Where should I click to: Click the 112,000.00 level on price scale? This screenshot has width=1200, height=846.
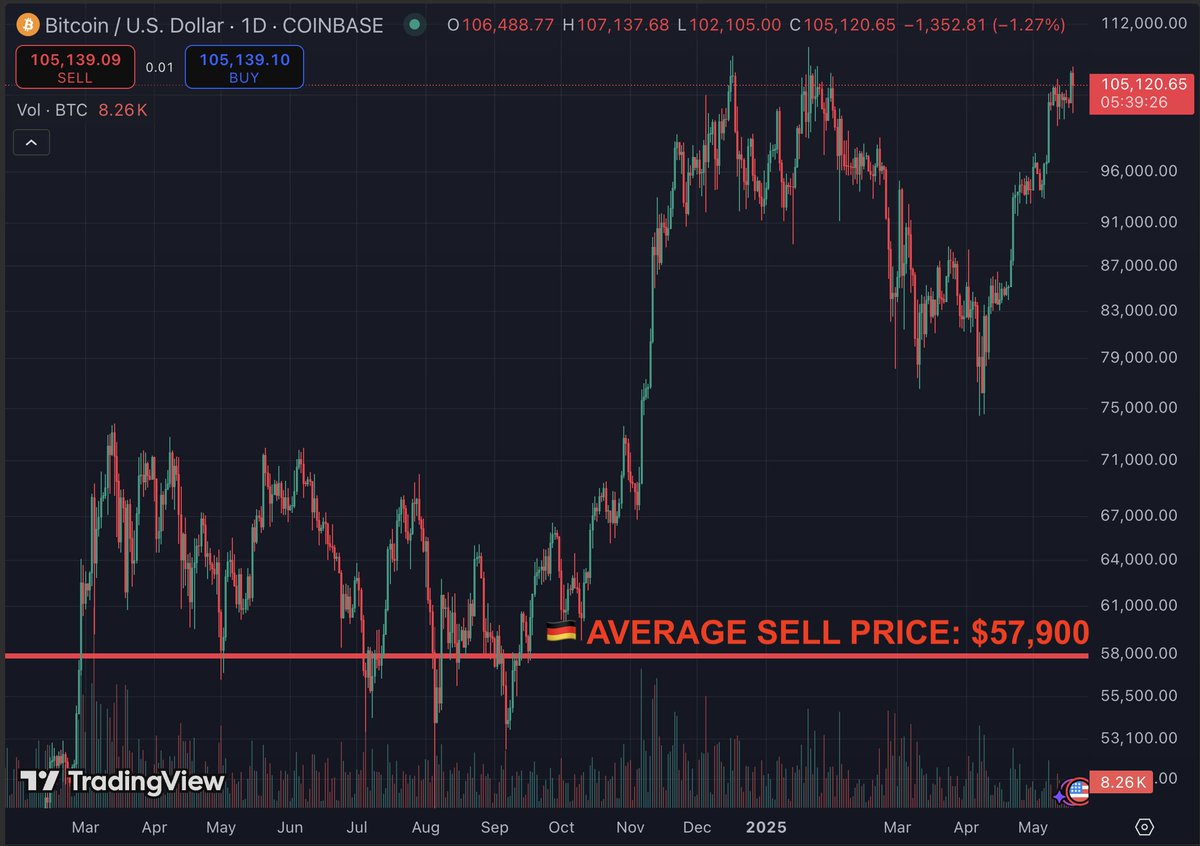[x=1139, y=24]
